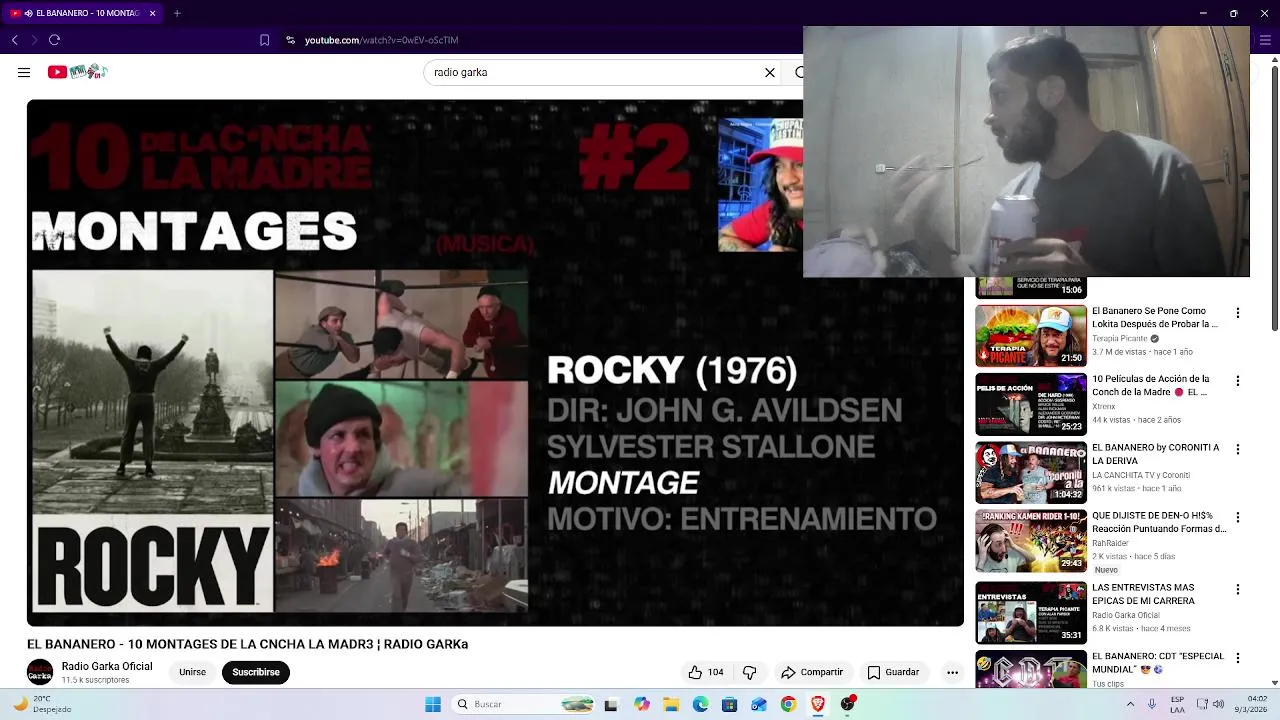Go to the YouTube home logo
The image size is (1280, 720).
77,72
